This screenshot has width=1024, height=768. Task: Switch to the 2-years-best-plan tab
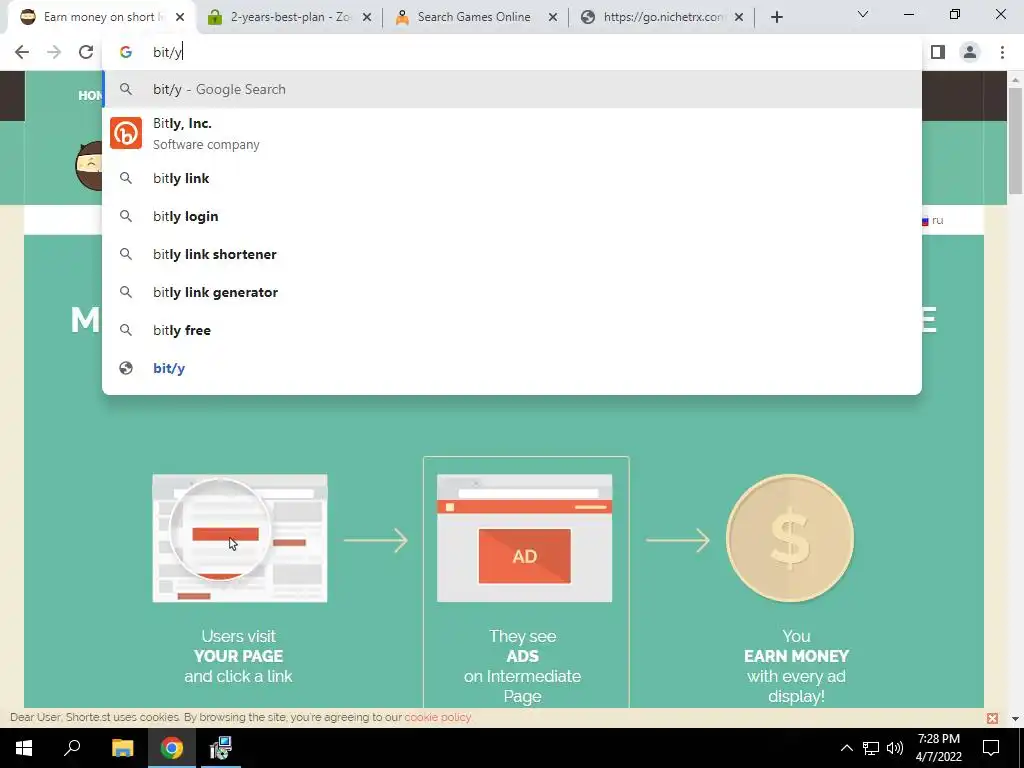(x=289, y=18)
